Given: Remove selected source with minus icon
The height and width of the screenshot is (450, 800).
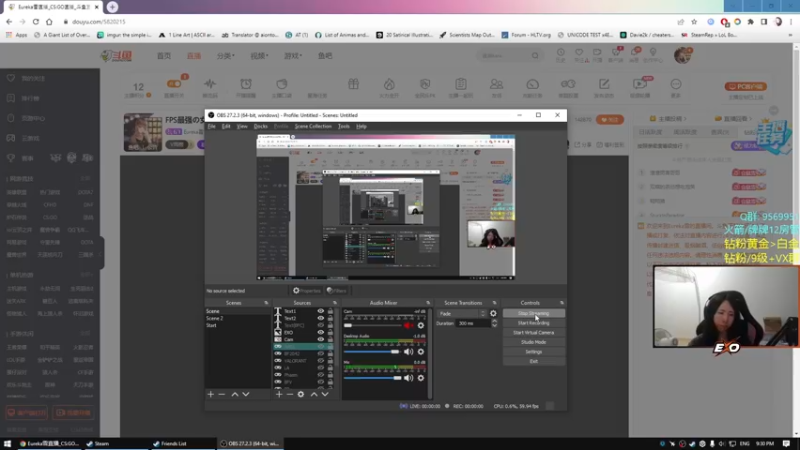Looking at the screenshot, I should click(x=289, y=394).
